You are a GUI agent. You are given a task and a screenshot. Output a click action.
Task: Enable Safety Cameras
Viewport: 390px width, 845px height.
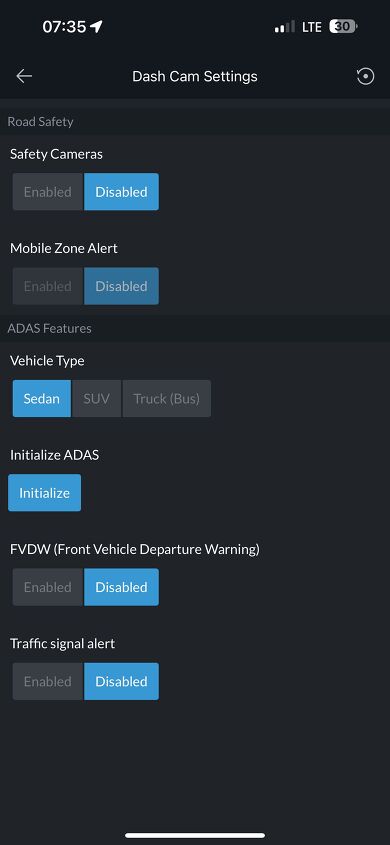[48, 192]
